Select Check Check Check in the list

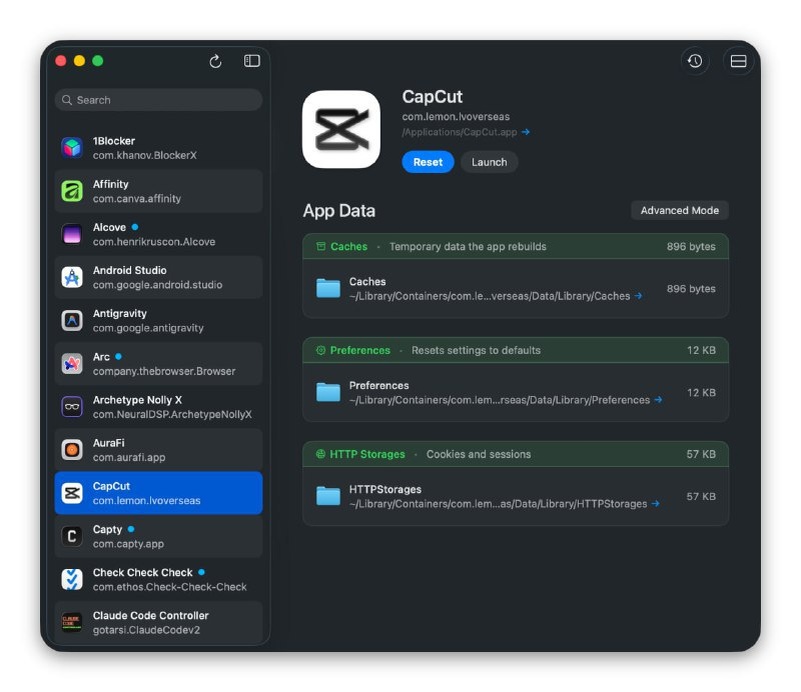(158, 579)
